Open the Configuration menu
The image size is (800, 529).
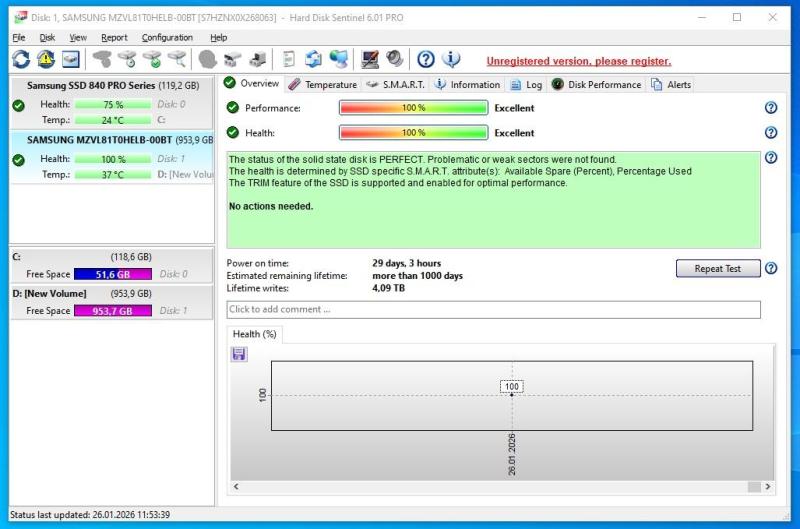point(167,37)
